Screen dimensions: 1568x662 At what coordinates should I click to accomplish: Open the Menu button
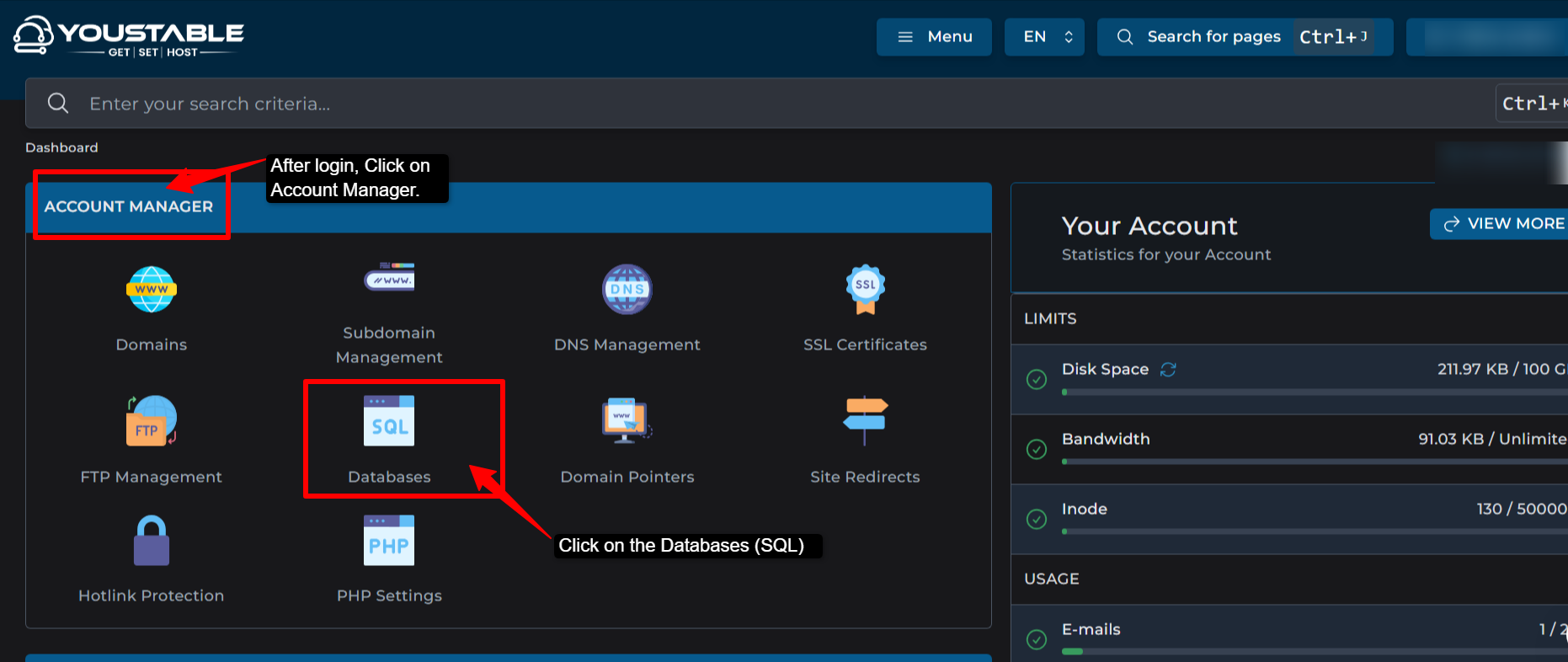934,37
